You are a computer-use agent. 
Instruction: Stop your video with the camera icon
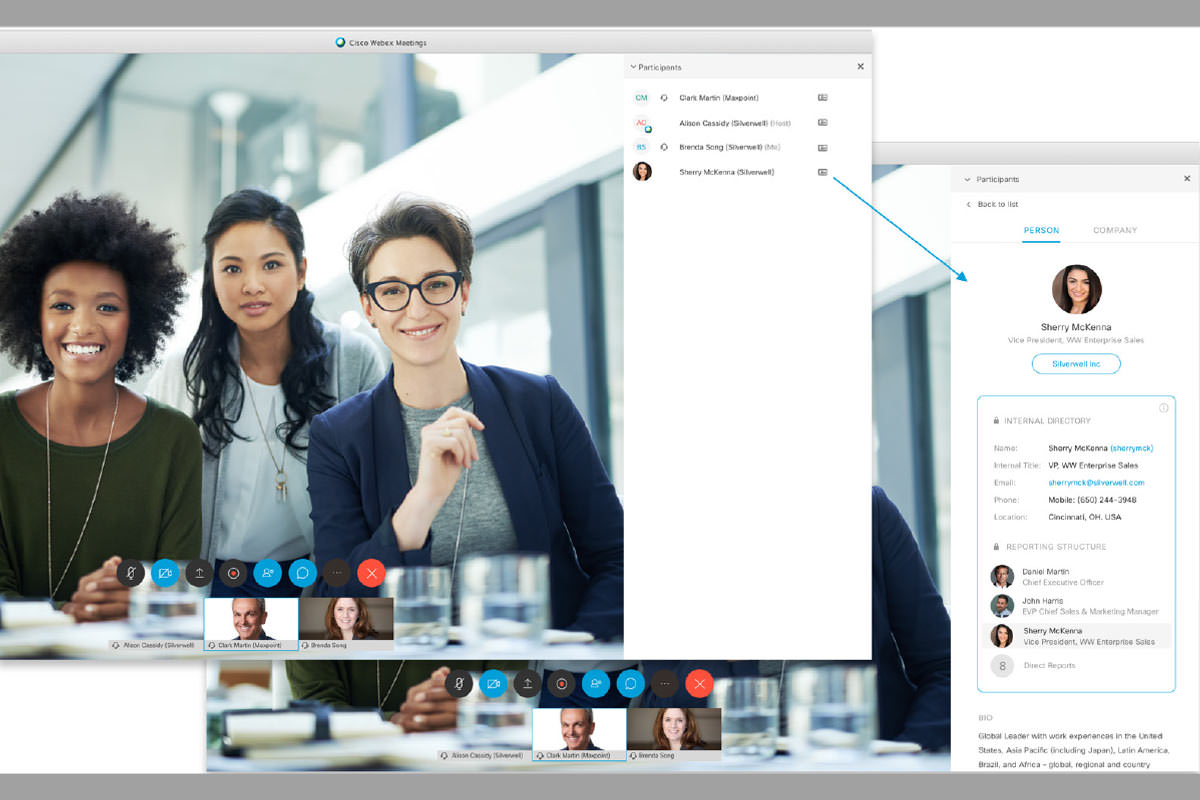[x=165, y=573]
